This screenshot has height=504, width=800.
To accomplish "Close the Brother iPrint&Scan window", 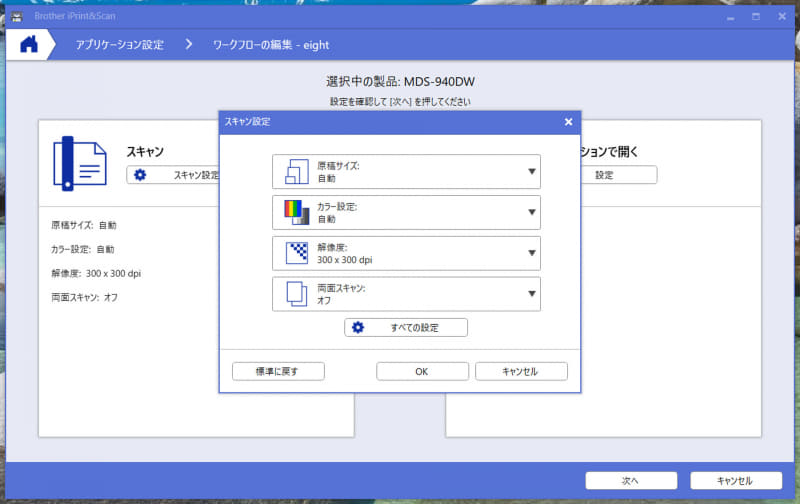I will (782, 17).
